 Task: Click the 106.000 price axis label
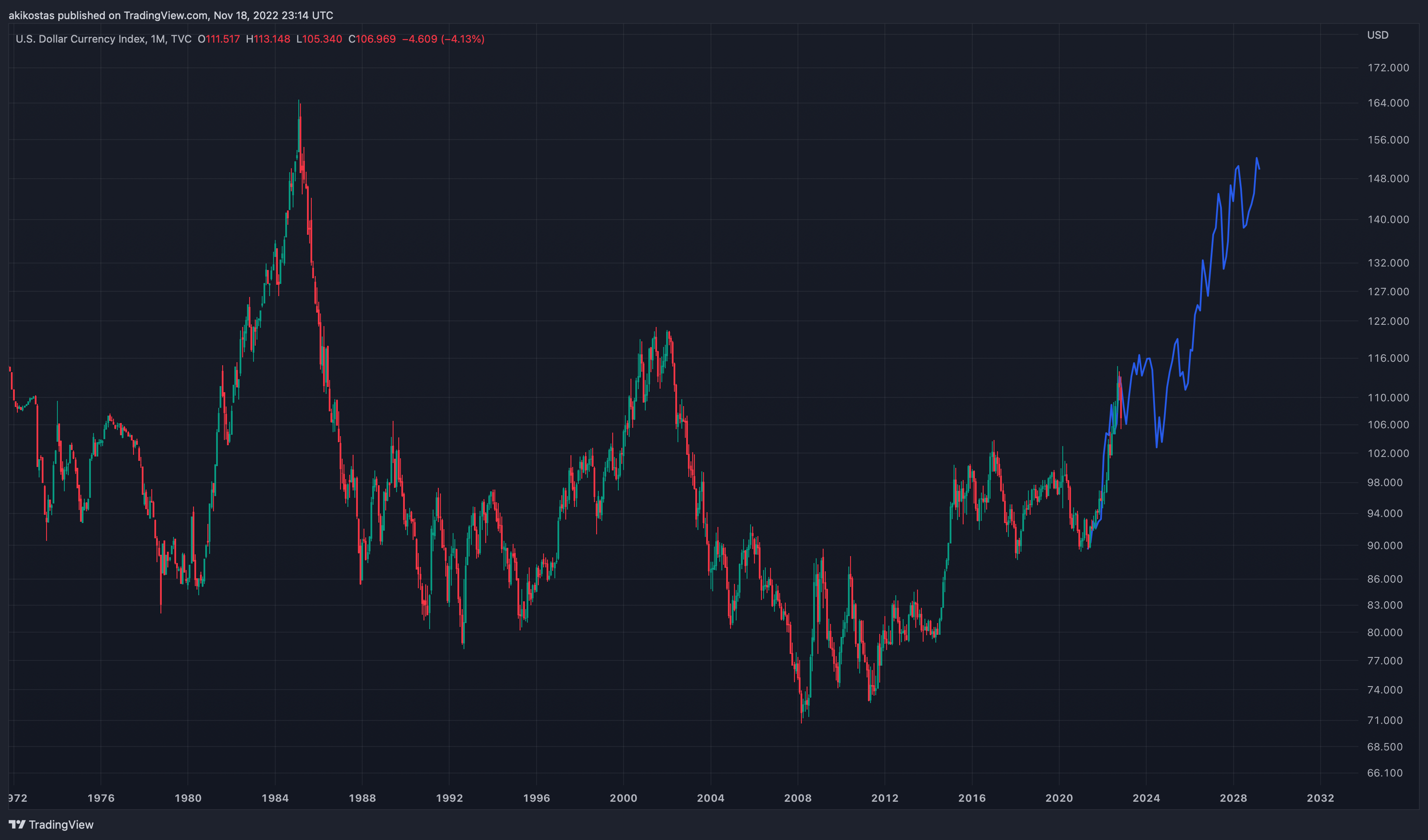[1388, 425]
